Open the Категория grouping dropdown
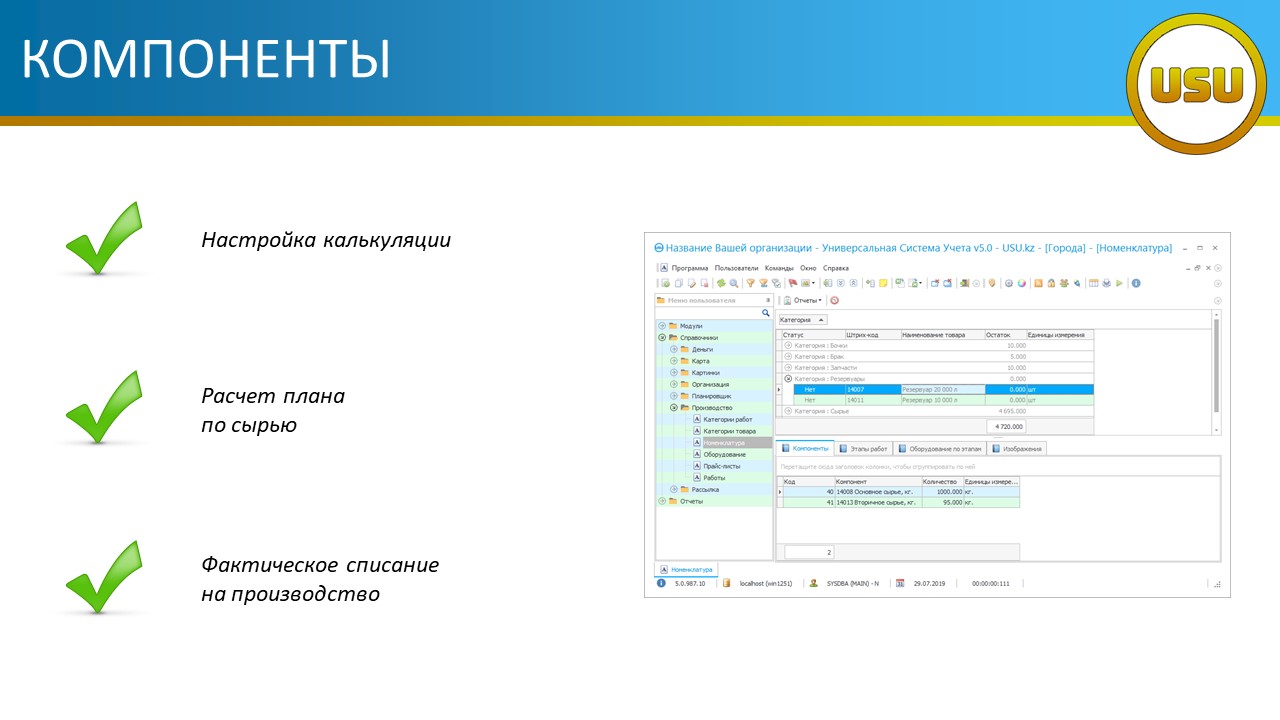Viewport: 1280px width, 720px height. tap(803, 319)
